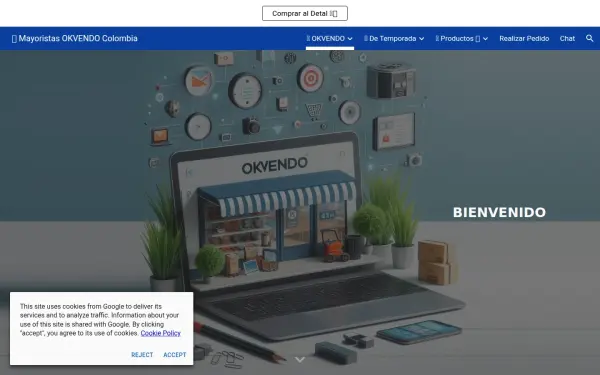Screen dimensions: 600x375
Task: Go to the Chat menu item
Action: (x=567, y=38)
